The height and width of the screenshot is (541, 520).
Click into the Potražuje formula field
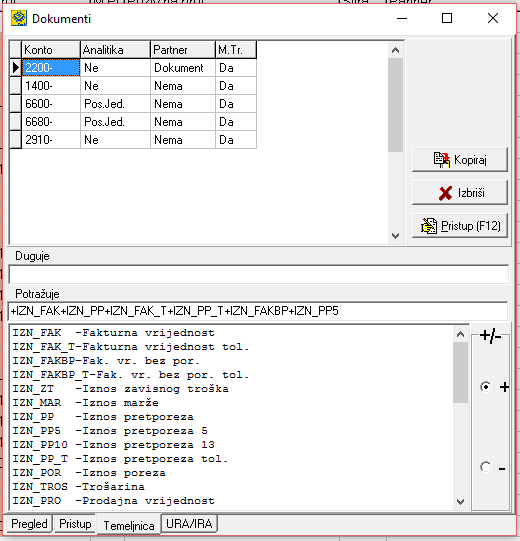[258, 311]
